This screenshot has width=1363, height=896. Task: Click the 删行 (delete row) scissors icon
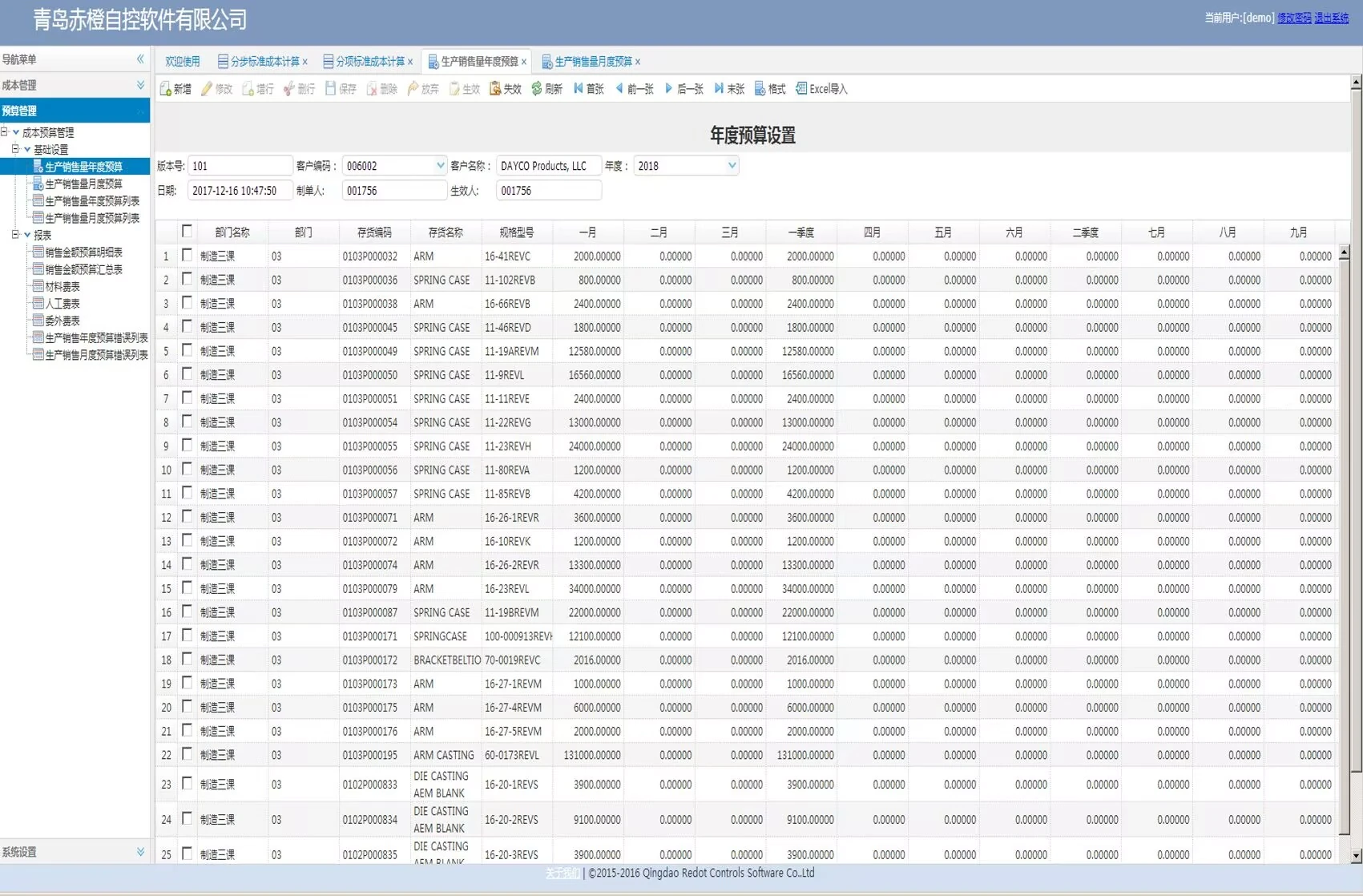pos(289,88)
